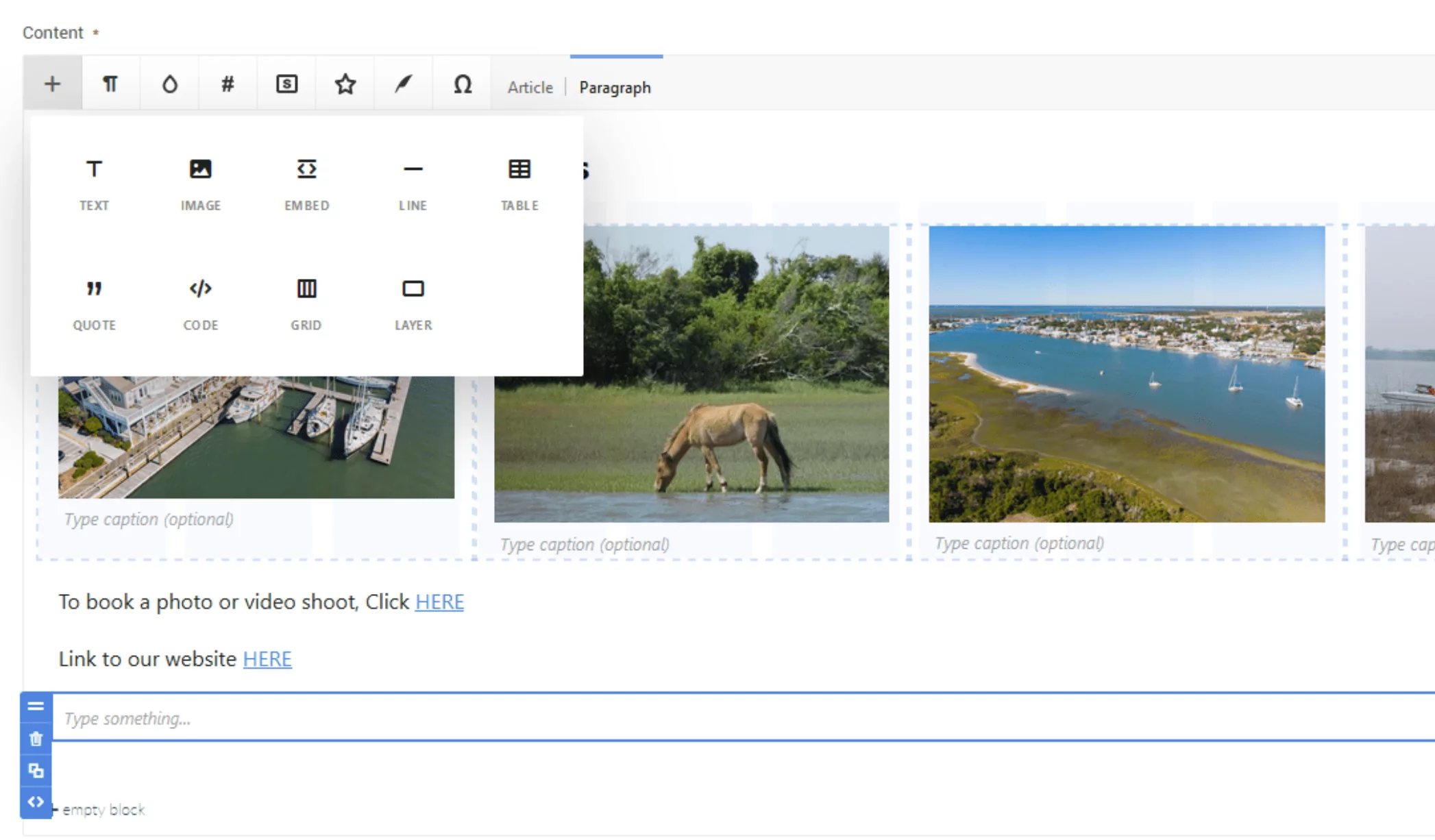Select the marina docks photo
This screenshot has width=1435, height=840.
(x=256, y=436)
